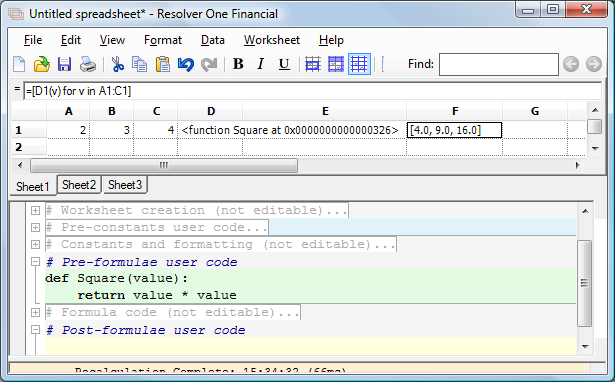Toggle the highlighted grid lines icon

[x=359, y=64]
